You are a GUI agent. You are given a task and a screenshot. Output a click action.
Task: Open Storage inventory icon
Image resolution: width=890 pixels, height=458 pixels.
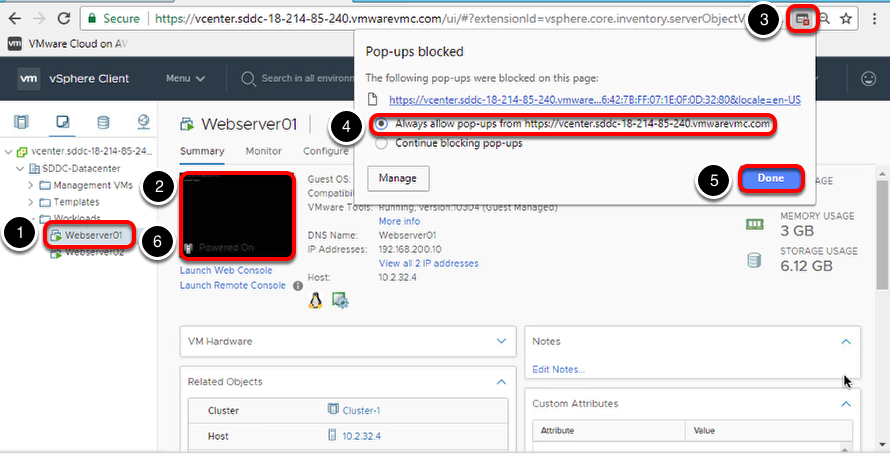point(103,121)
